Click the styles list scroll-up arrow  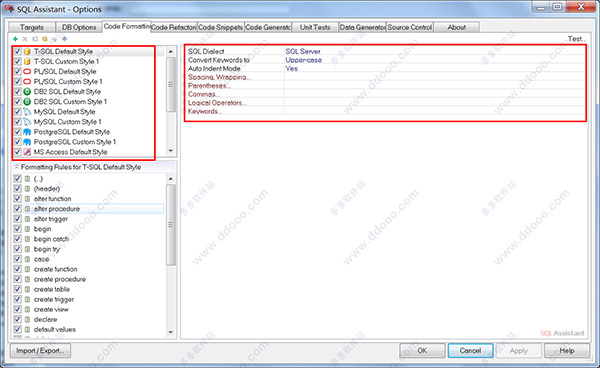tap(171, 51)
